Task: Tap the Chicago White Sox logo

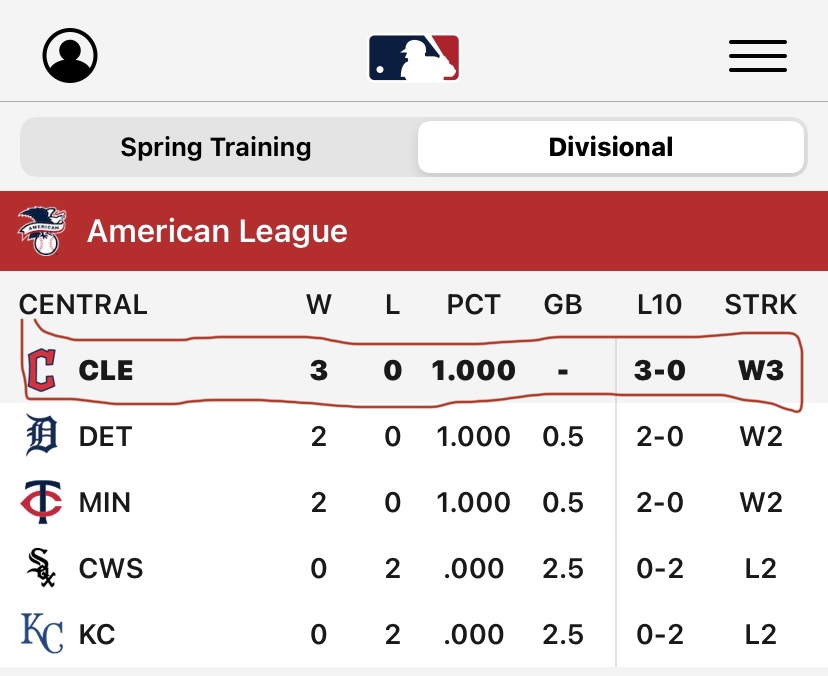Action: tap(42, 568)
